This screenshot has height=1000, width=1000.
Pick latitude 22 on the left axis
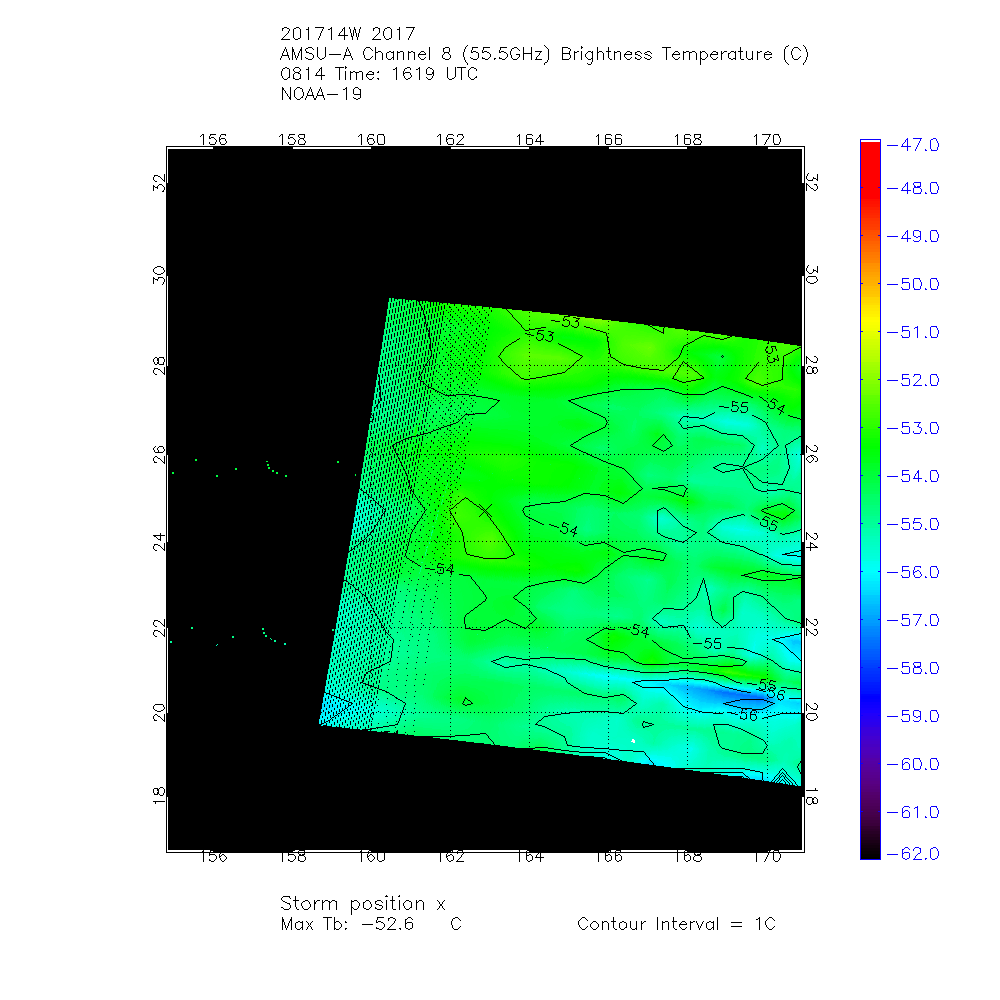coord(159,628)
